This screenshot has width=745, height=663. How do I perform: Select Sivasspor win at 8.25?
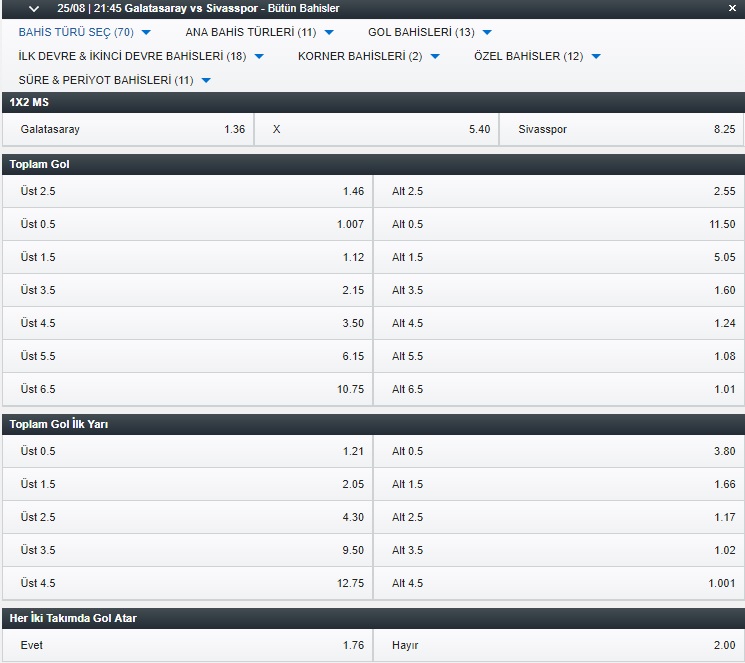pyautogui.click(x=622, y=129)
